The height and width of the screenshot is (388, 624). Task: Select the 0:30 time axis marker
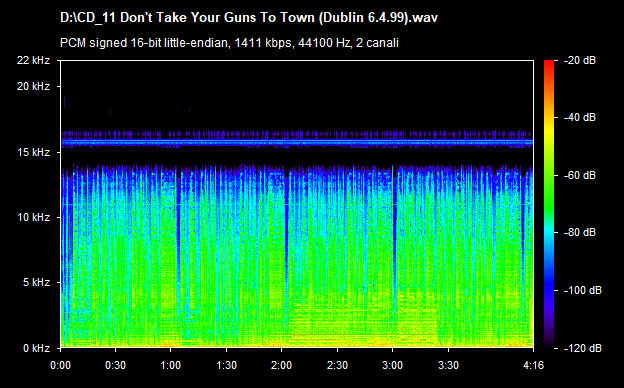[115, 365]
